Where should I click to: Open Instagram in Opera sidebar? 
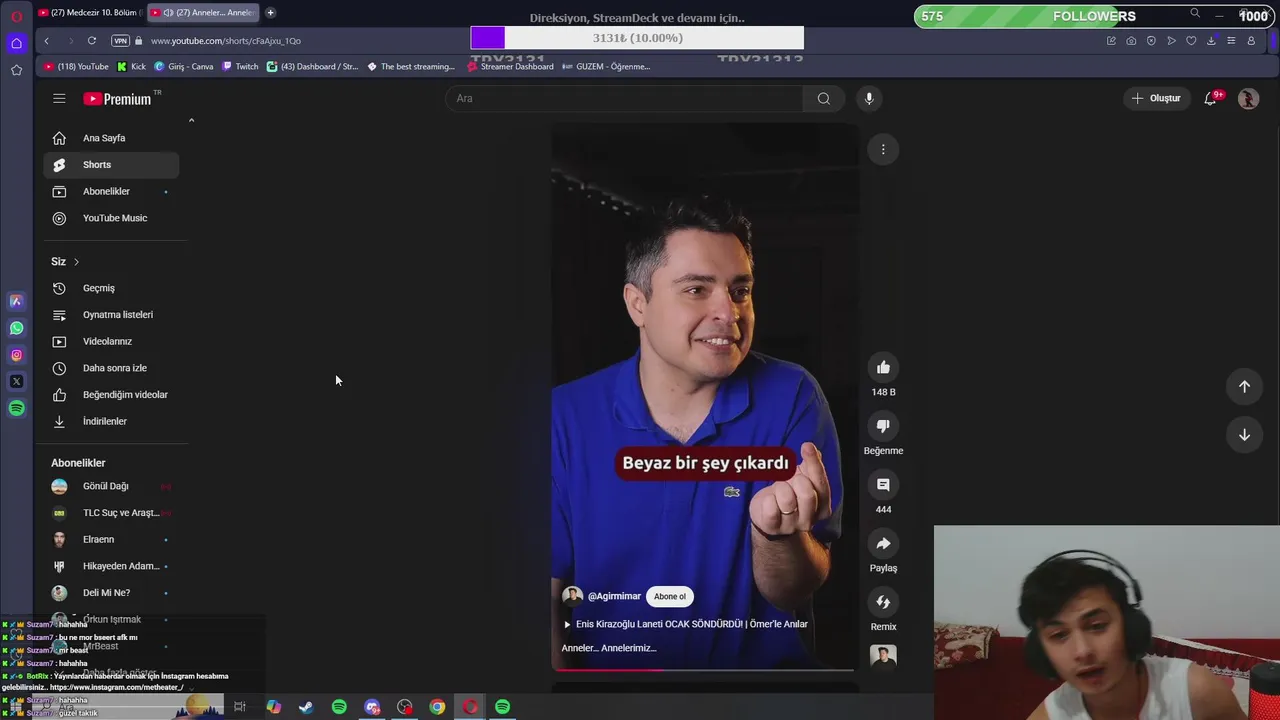[x=16, y=355]
